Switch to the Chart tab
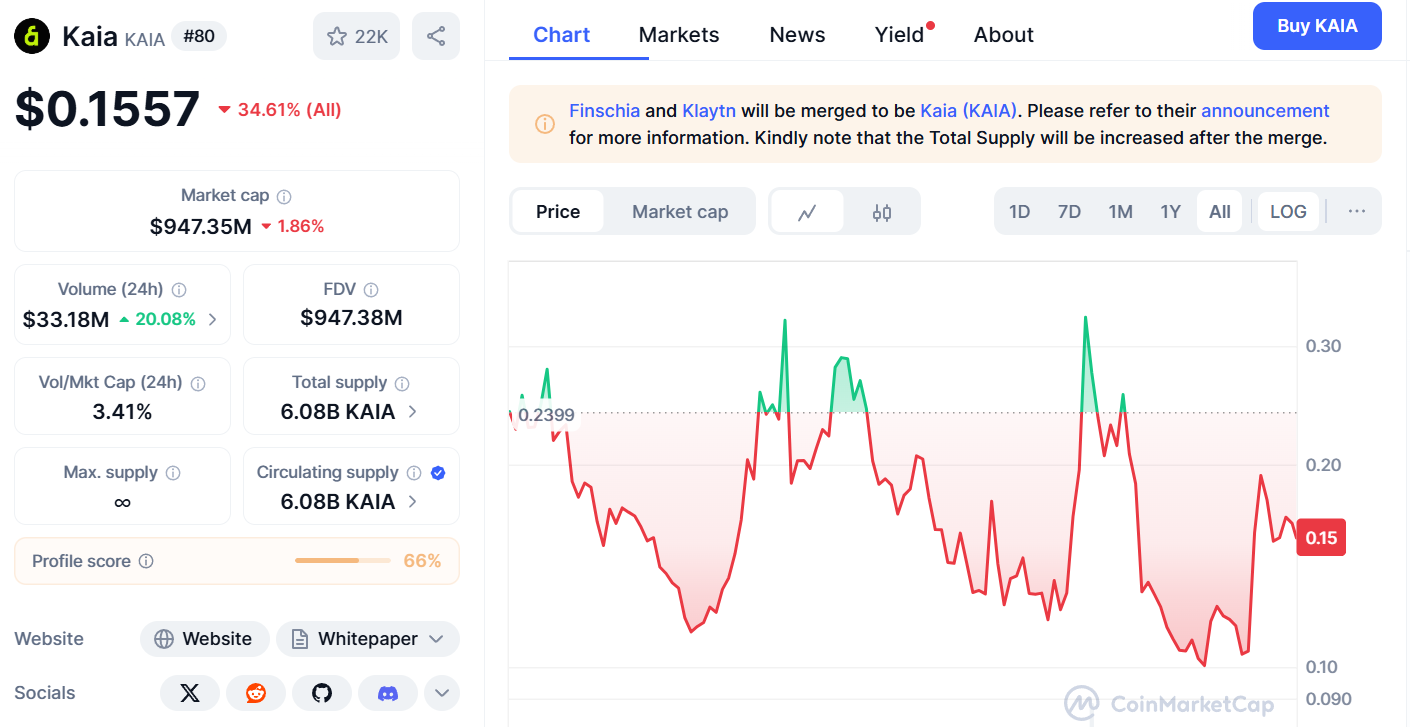 [x=562, y=35]
